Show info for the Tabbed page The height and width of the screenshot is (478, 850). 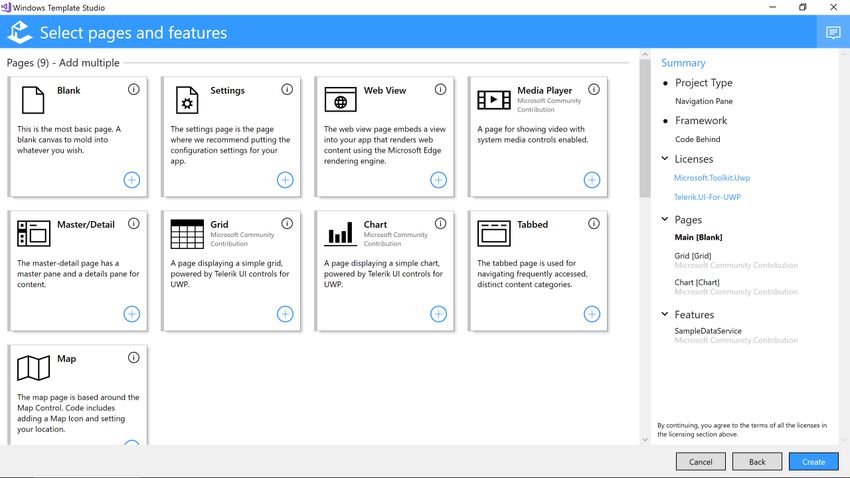pyautogui.click(x=594, y=223)
